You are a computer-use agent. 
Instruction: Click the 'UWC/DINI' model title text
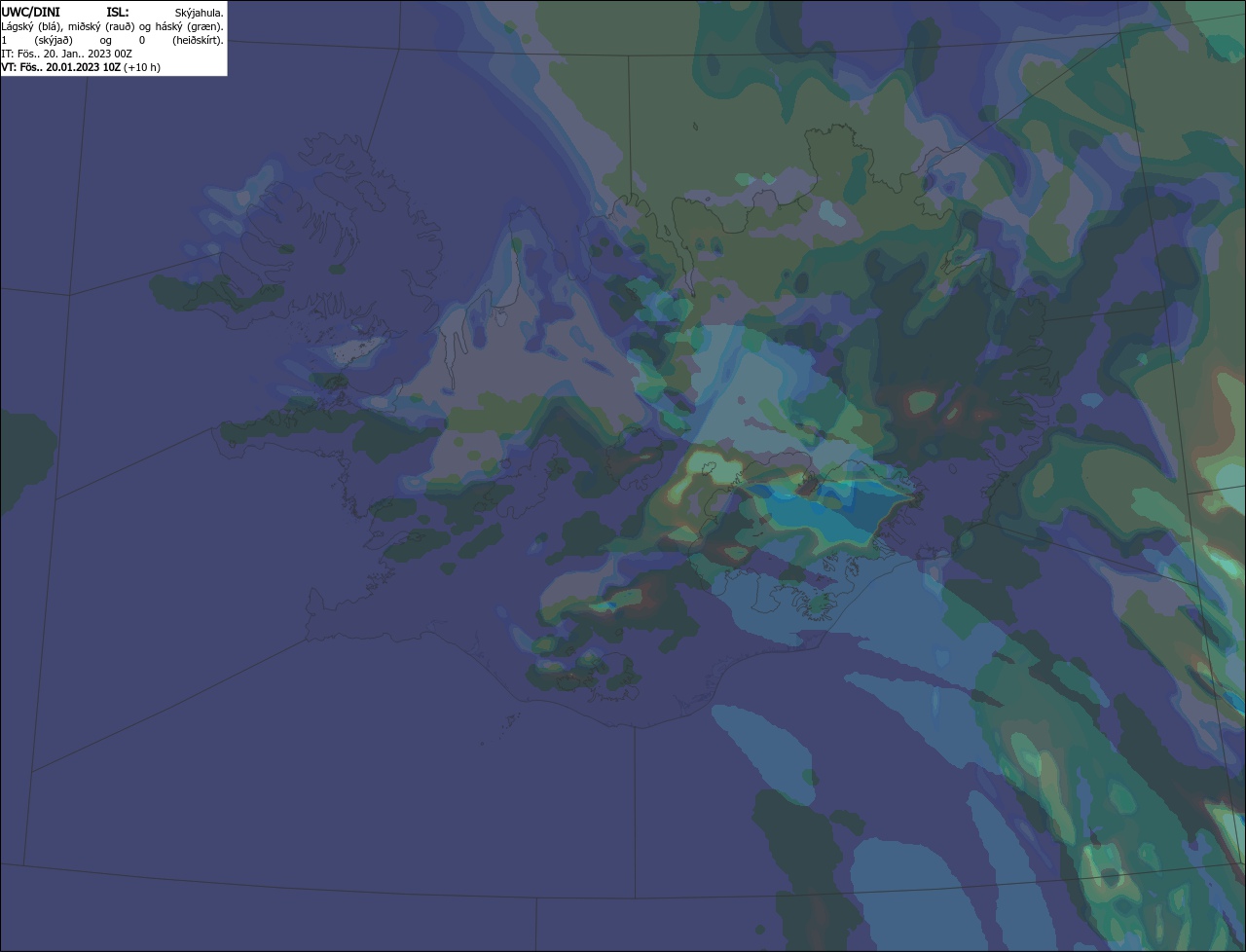coord(30,12)
